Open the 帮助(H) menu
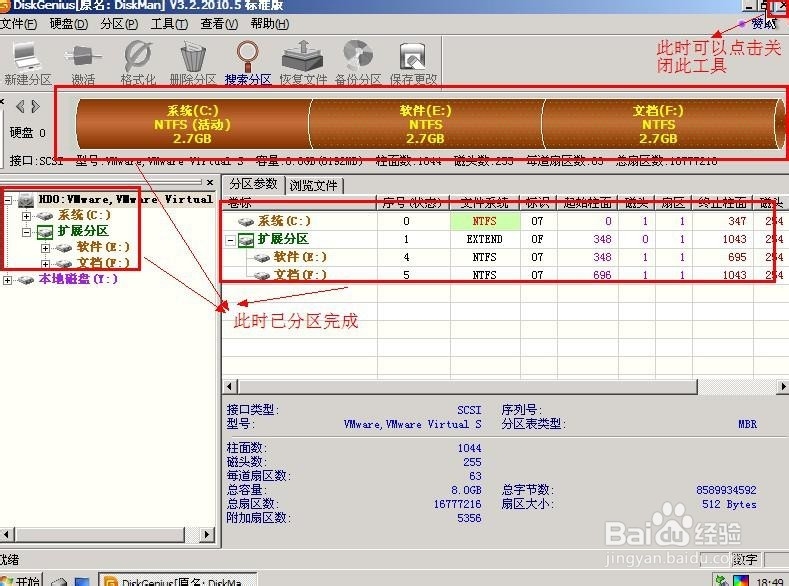The image size is (789, 586). [270, 24]
